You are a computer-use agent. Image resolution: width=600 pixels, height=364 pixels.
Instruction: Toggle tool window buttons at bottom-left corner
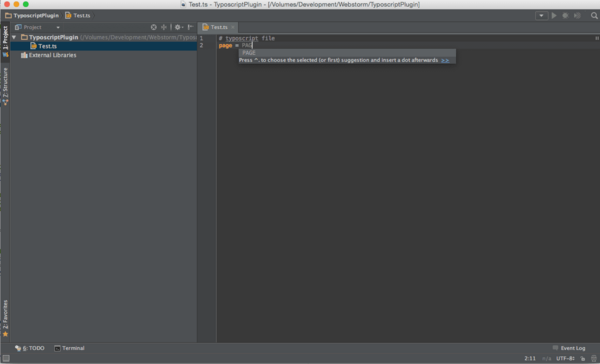tap(6, 359)
